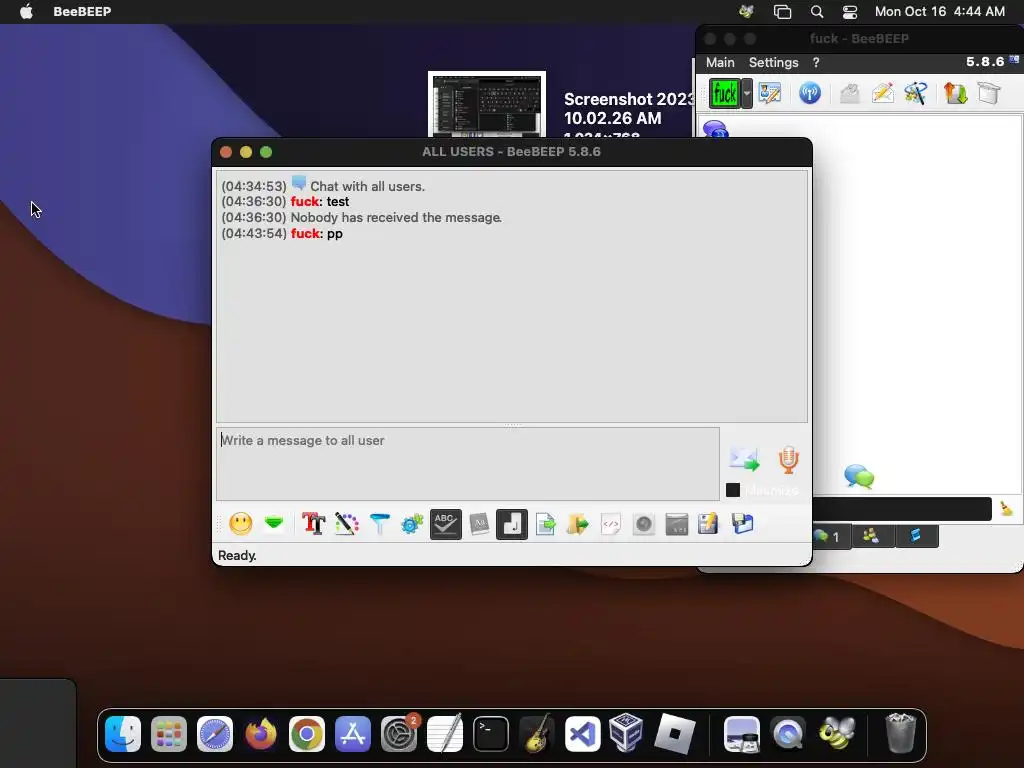Edit your profile with the vCard icon
The width and height of the screenshot is (1024, 768).
click(770, 93)
